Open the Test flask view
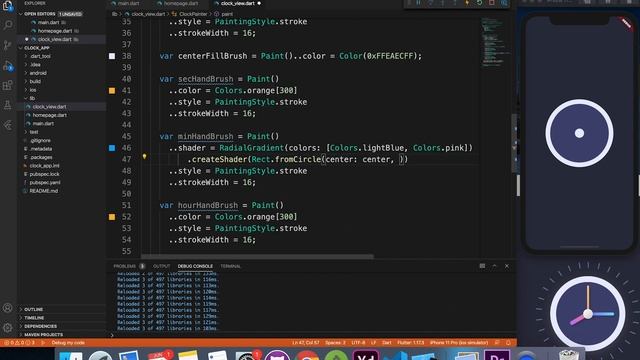The height and width of the screenshot is (360, 640). (7, 105)
